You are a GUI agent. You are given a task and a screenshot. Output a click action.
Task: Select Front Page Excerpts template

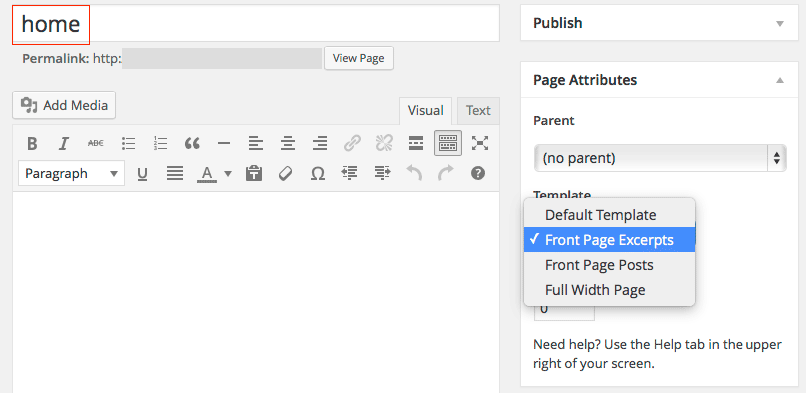(609, 240)
